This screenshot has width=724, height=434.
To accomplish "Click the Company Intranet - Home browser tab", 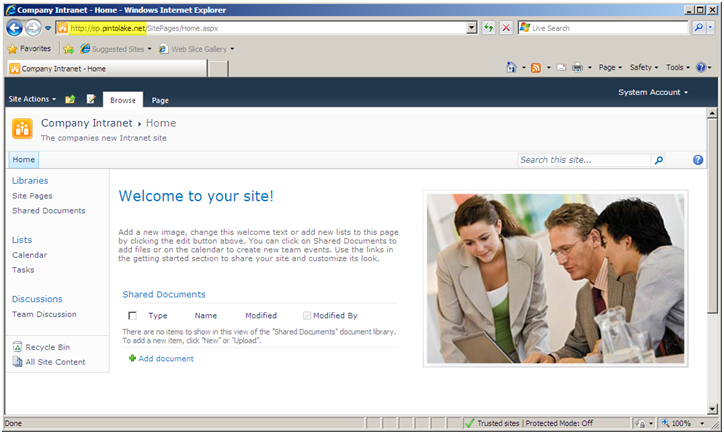I will click(x=107, y=69).
